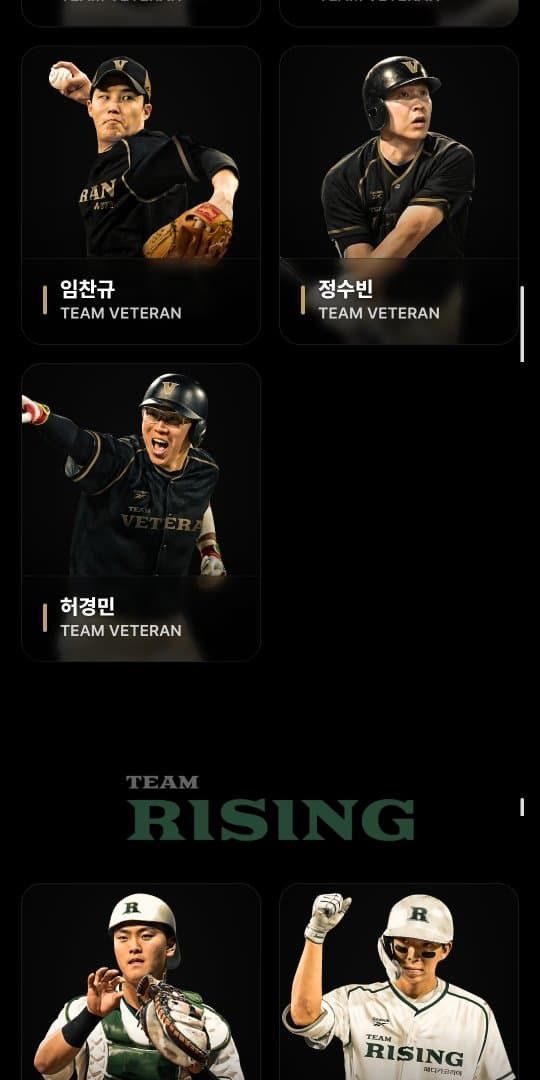Tap TEAM VETERAN label under 허경민
Screen dimensions: 540x1080
(x=121, y=630)
